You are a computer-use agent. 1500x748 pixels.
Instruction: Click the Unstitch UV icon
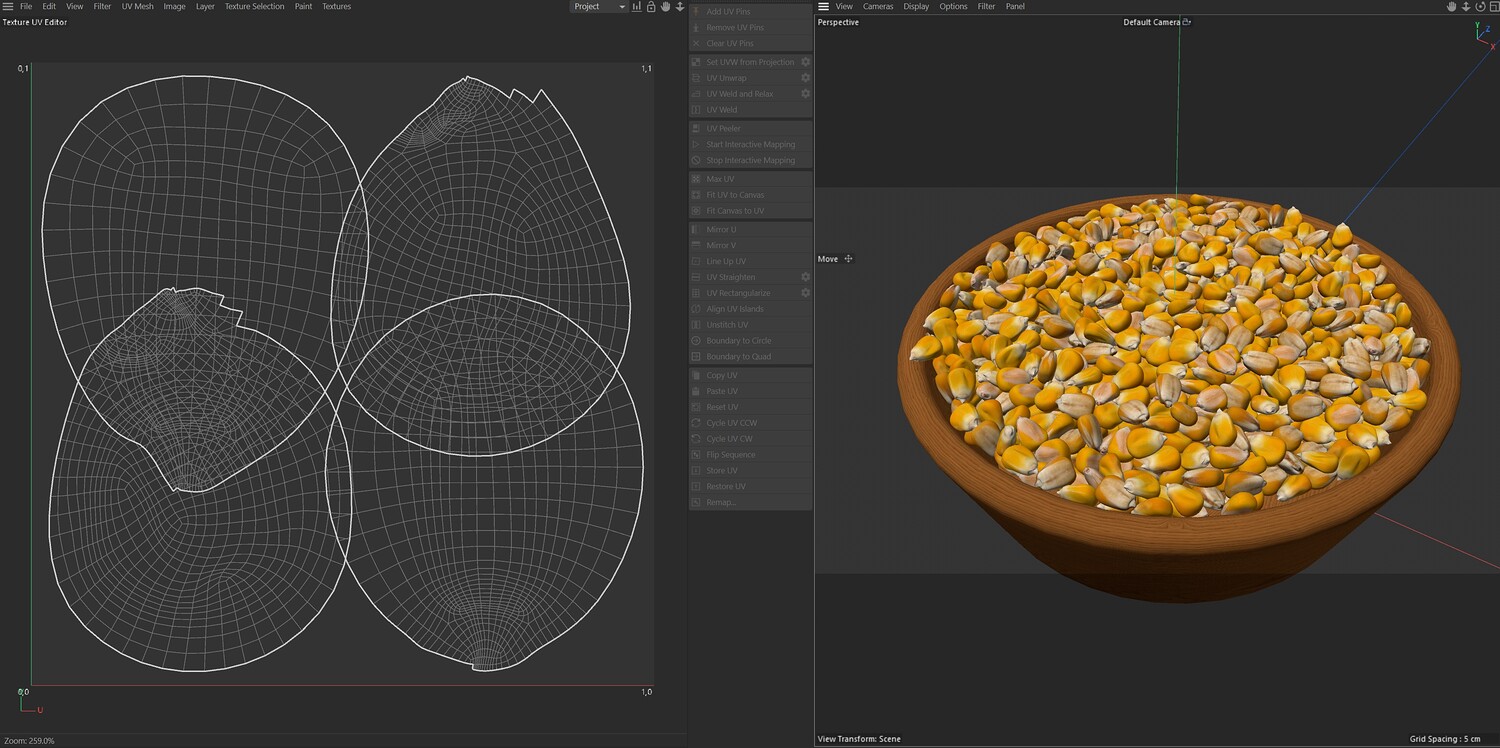[x=697, y=325]
